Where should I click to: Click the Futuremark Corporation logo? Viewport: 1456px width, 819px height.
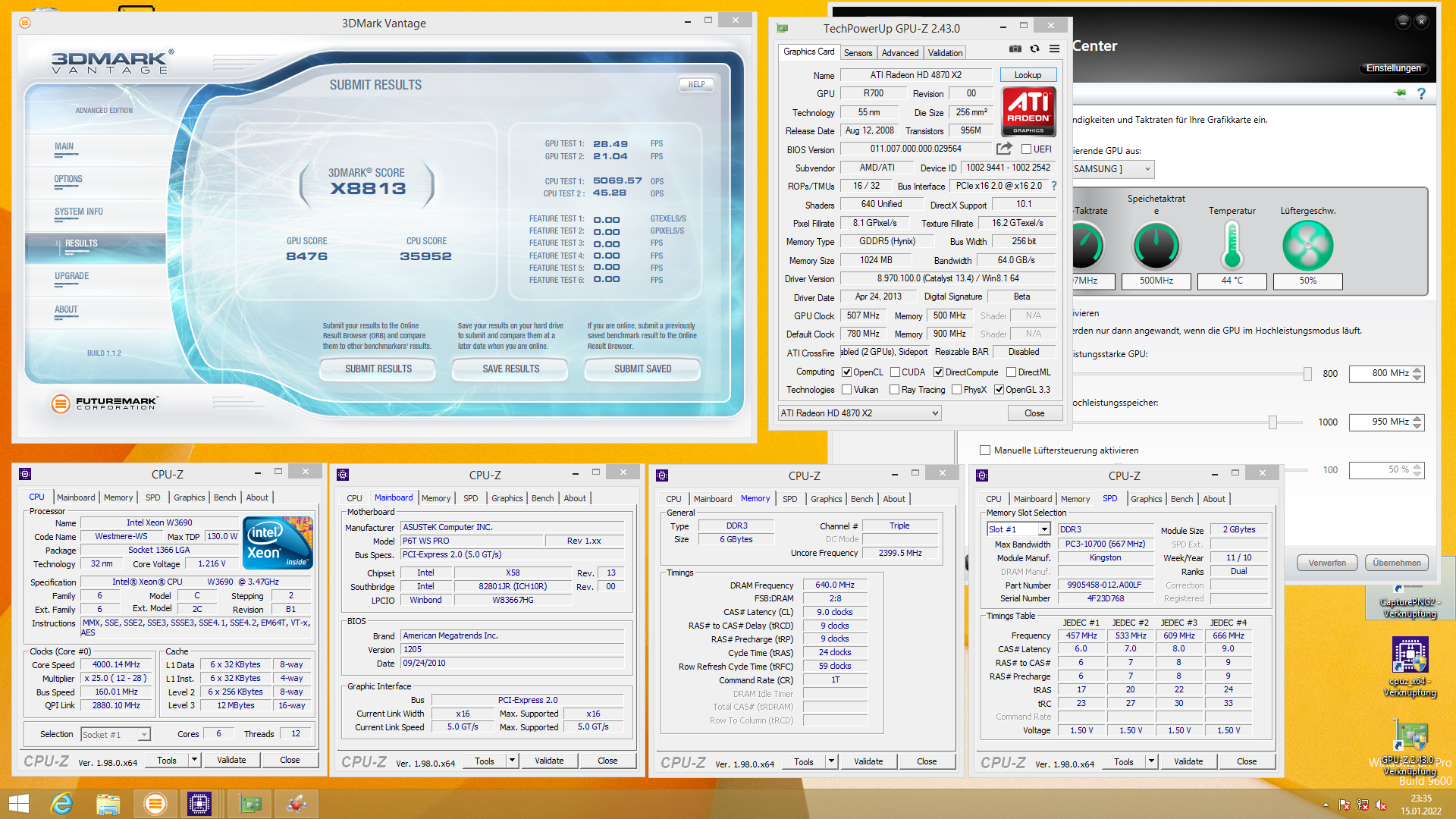click(105, 403)
